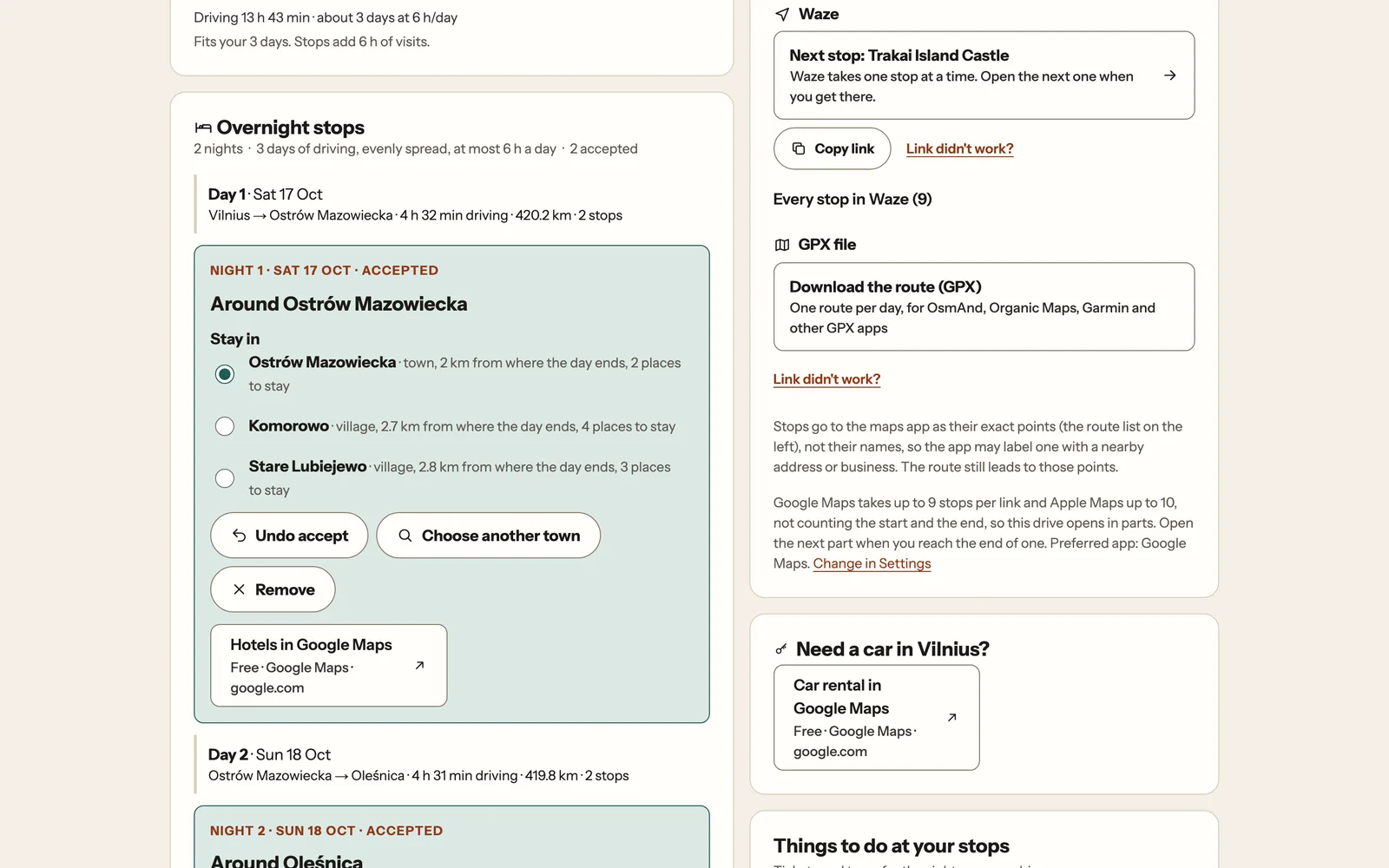Click the arrow on Next stop Trakai card
Screen dimensions: 1389x868
click(1170, 76)
